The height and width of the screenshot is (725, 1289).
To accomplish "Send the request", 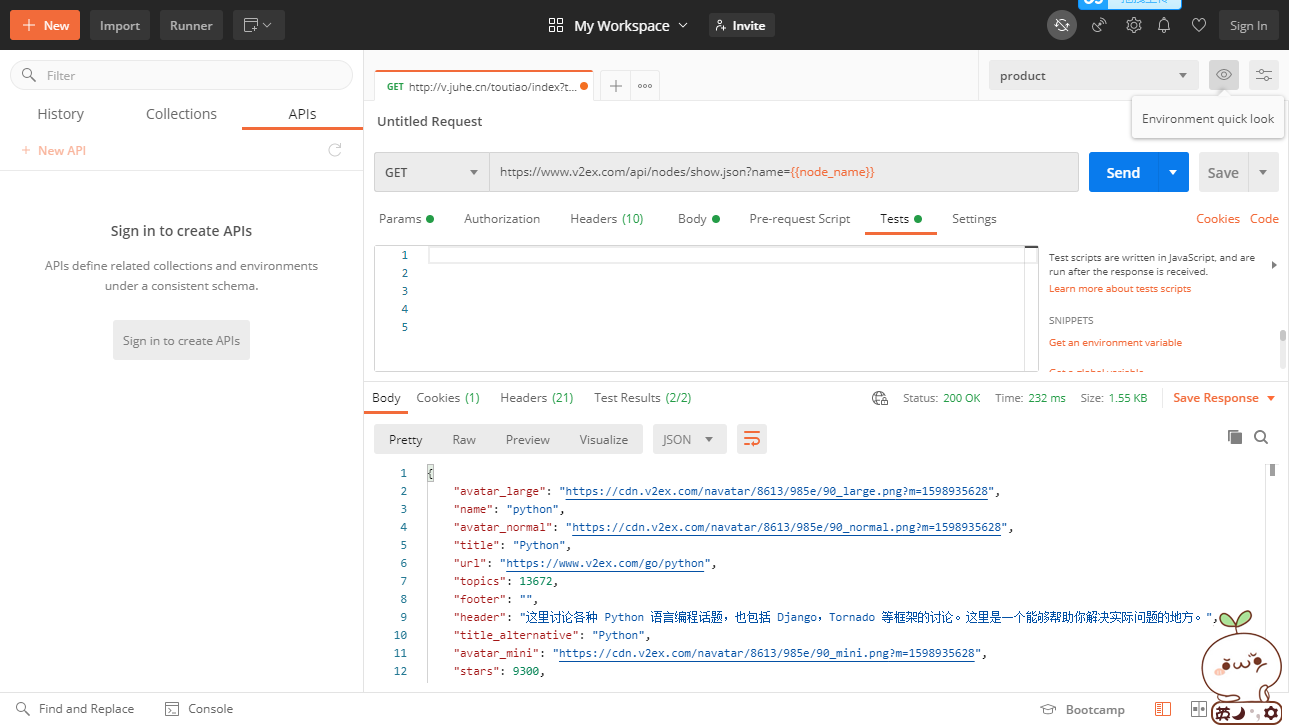I will pos(1123,172).
